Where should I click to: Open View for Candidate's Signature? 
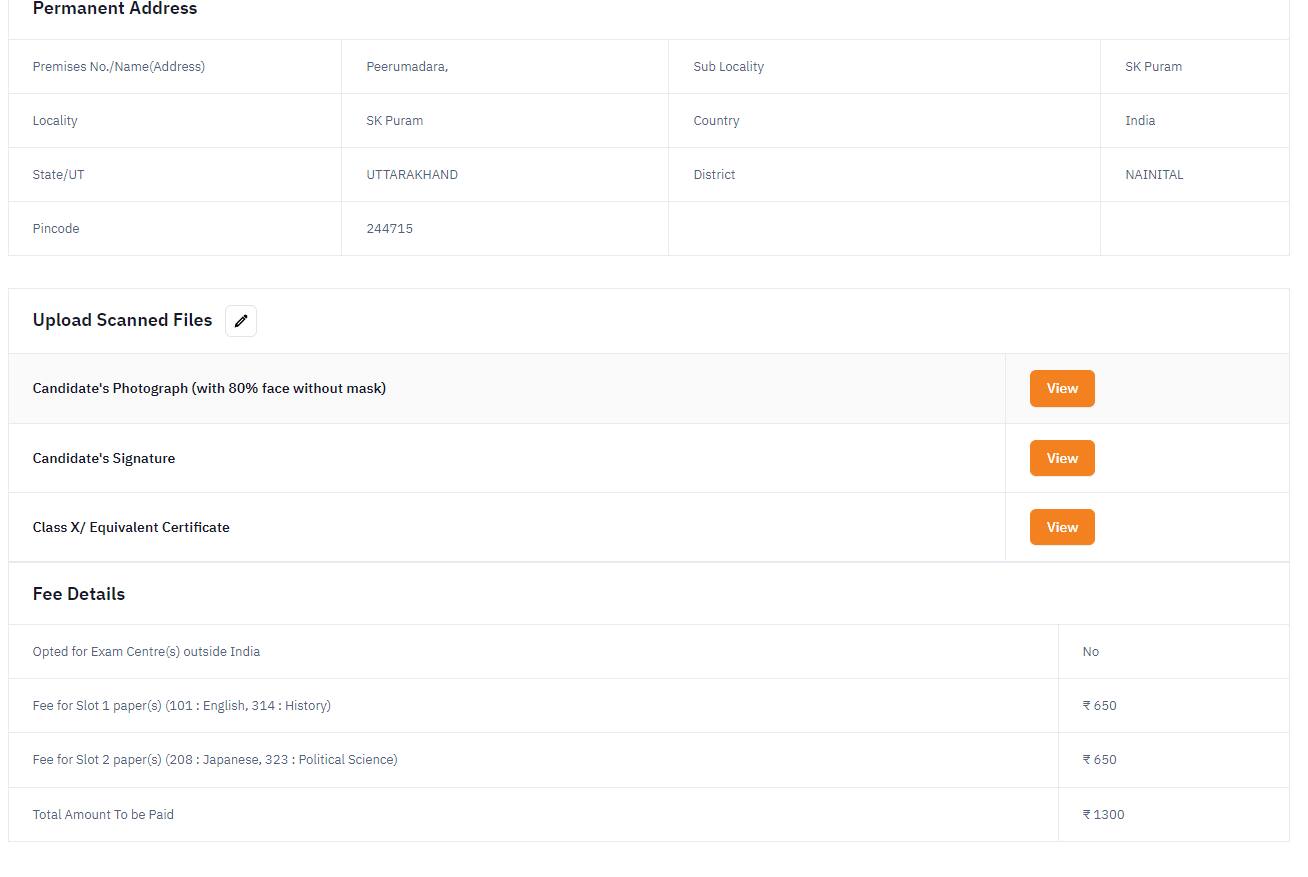(1062, 458)
